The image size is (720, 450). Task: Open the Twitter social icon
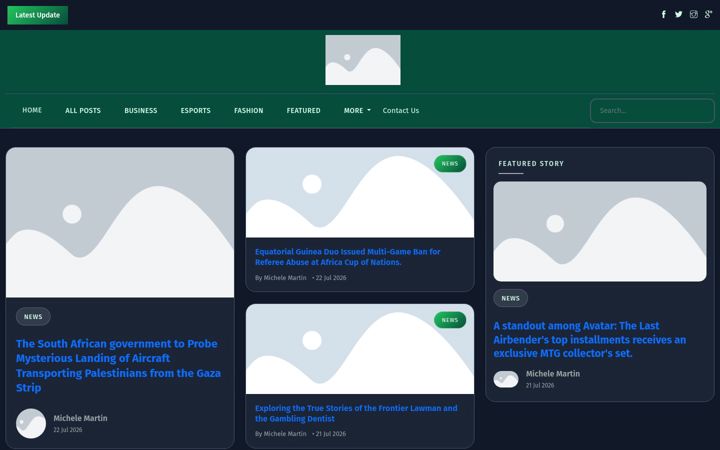[x=679, y=14]
